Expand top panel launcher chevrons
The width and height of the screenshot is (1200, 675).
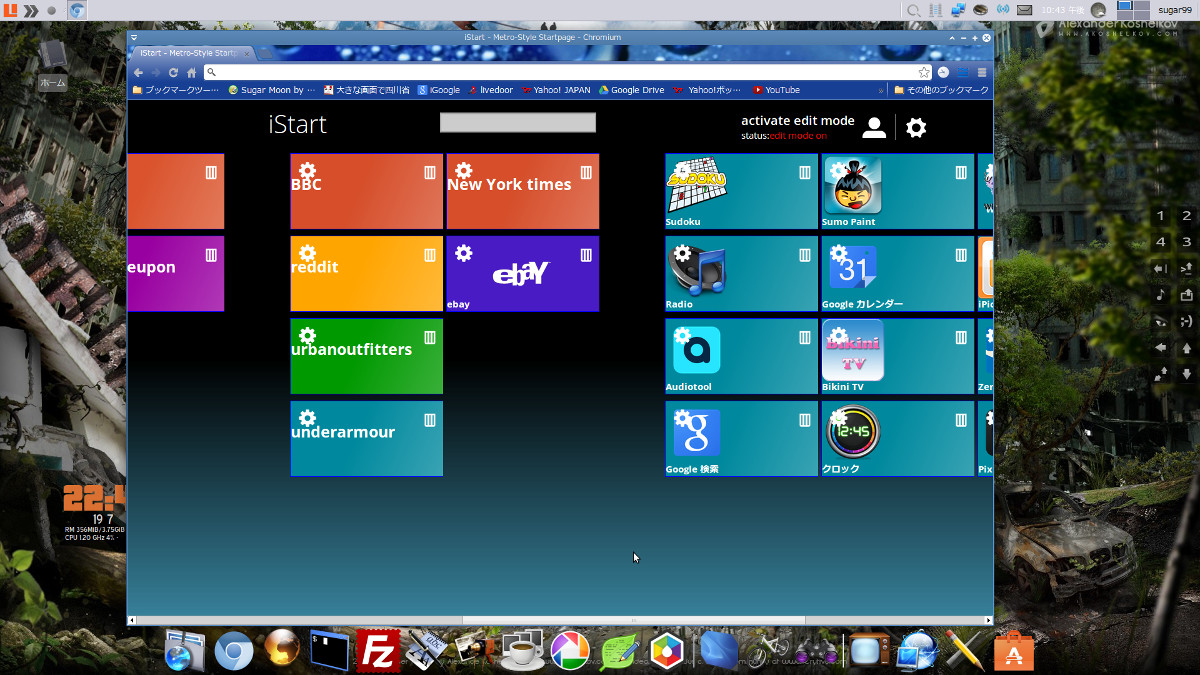coord(31,10)
